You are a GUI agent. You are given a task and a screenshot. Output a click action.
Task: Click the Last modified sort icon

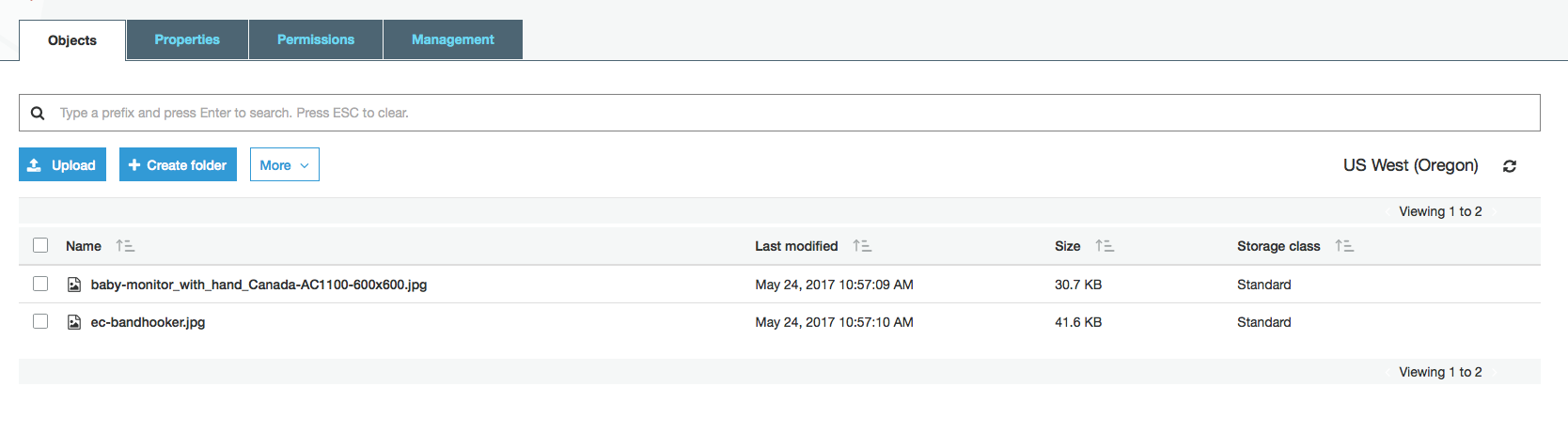(862, 246)
